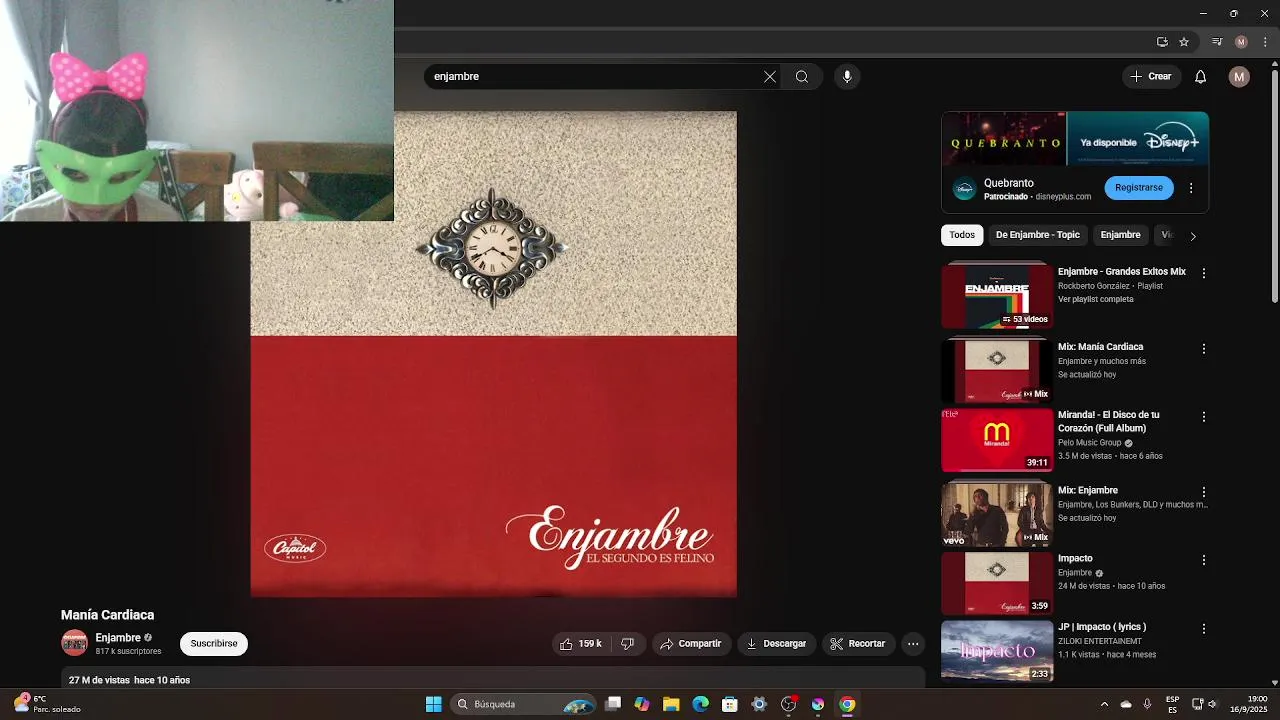Show more filter chips with the arrow
The height and width of the screenshot is (720, 1280).
[1192, 236]
